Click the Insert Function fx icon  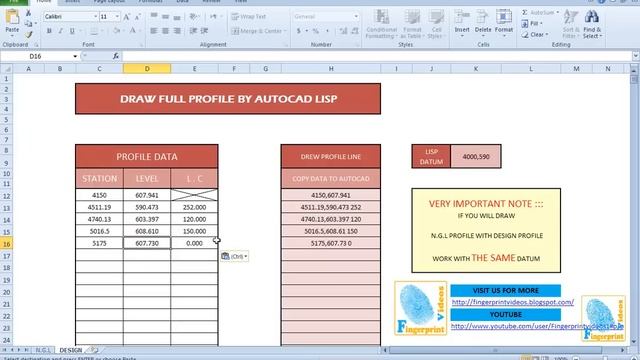116,56
